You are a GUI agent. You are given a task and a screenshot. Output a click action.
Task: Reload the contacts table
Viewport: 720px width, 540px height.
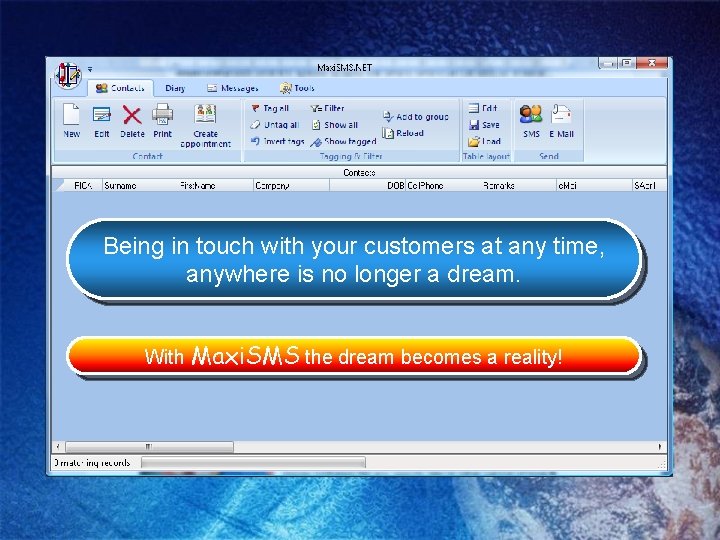403,133
